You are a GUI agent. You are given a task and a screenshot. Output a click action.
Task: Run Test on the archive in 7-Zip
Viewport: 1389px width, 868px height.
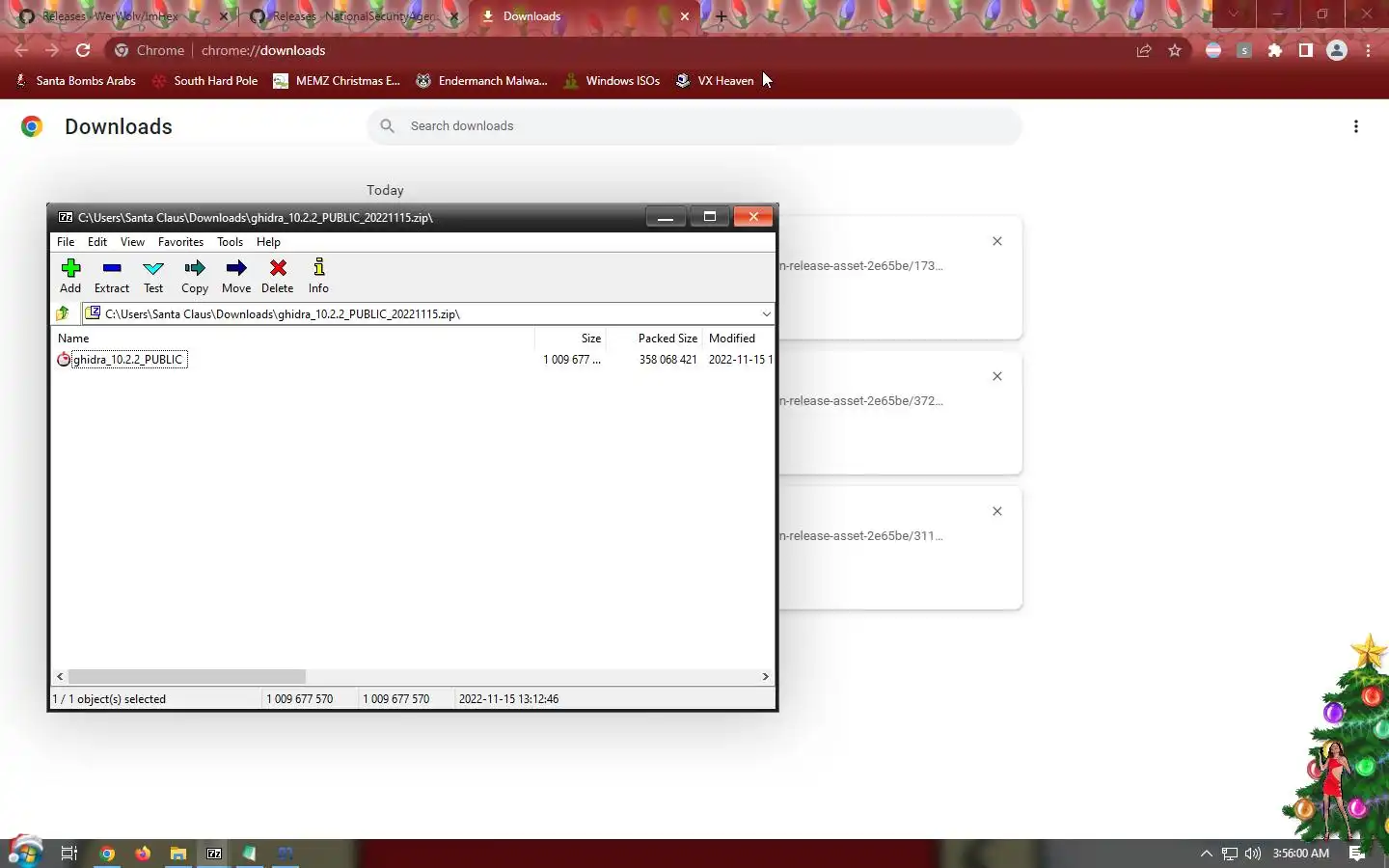tap(153, 276)
